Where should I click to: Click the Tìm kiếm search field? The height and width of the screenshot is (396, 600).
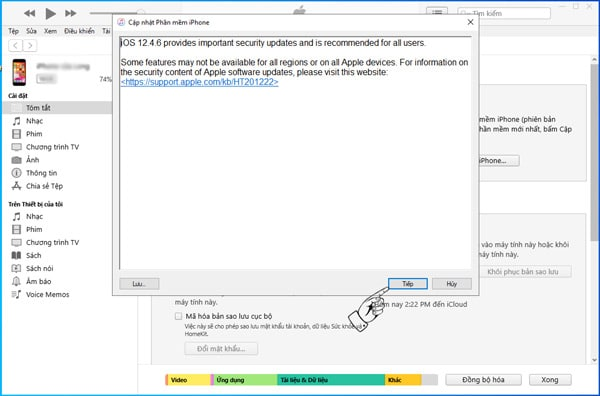(504, 13)
